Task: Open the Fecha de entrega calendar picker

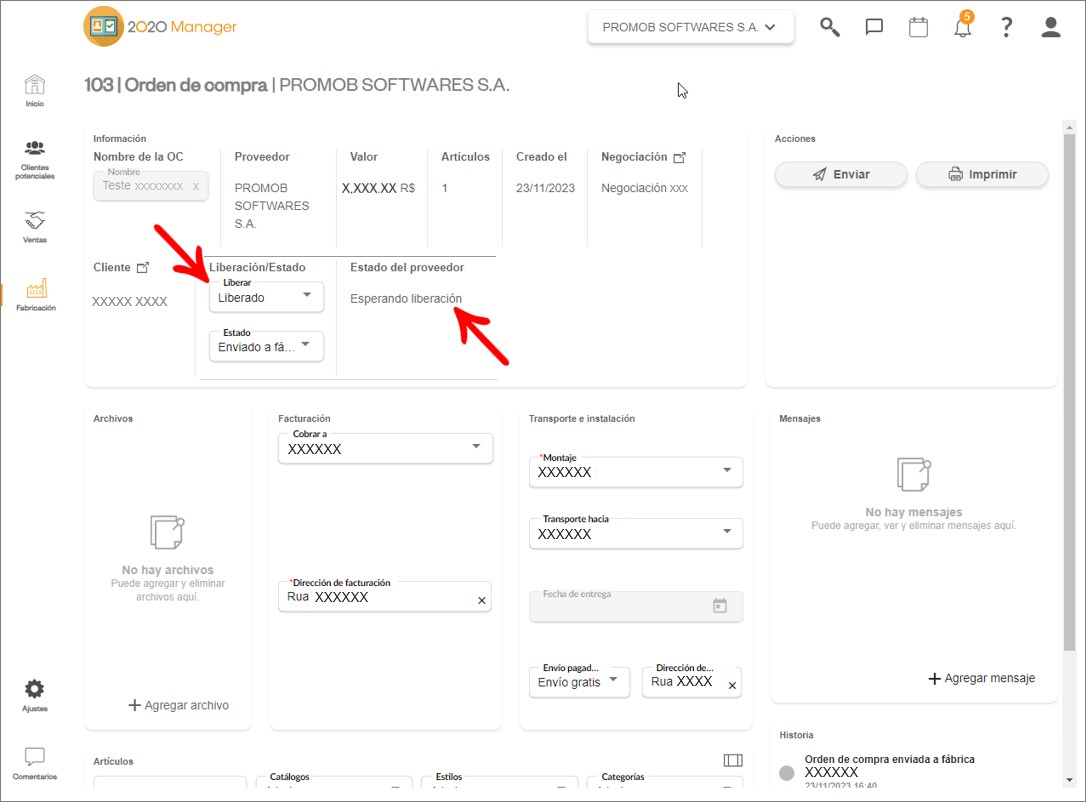Action: [720, 606]
